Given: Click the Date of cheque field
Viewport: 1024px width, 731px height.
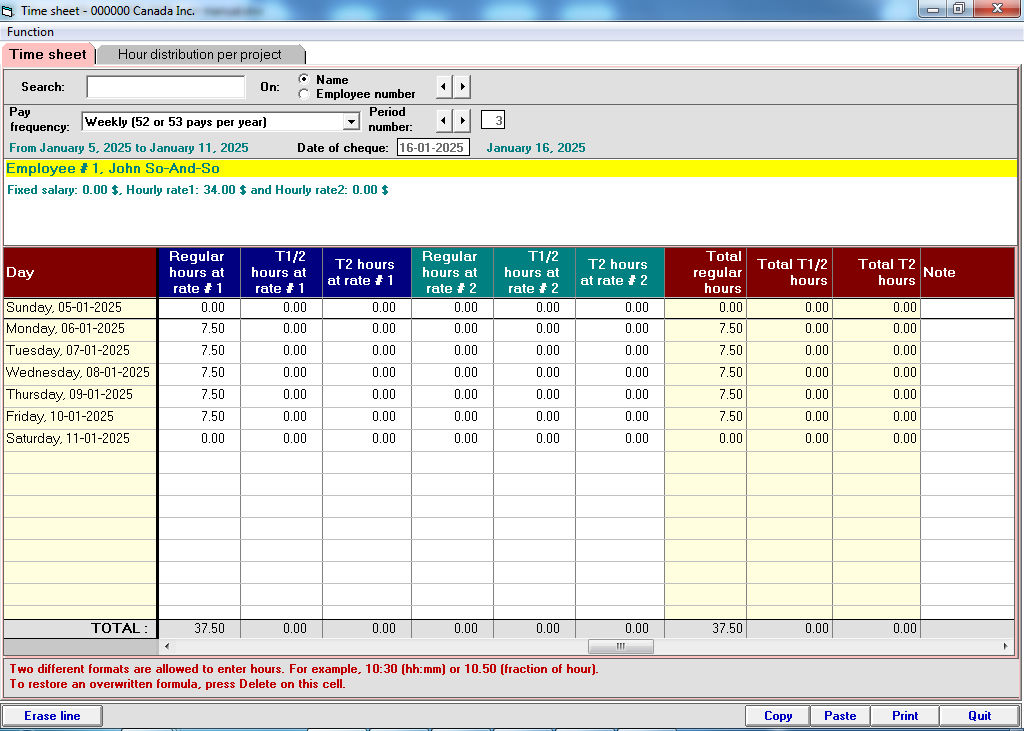Looking at the screenshot, I should pos(433,148).
